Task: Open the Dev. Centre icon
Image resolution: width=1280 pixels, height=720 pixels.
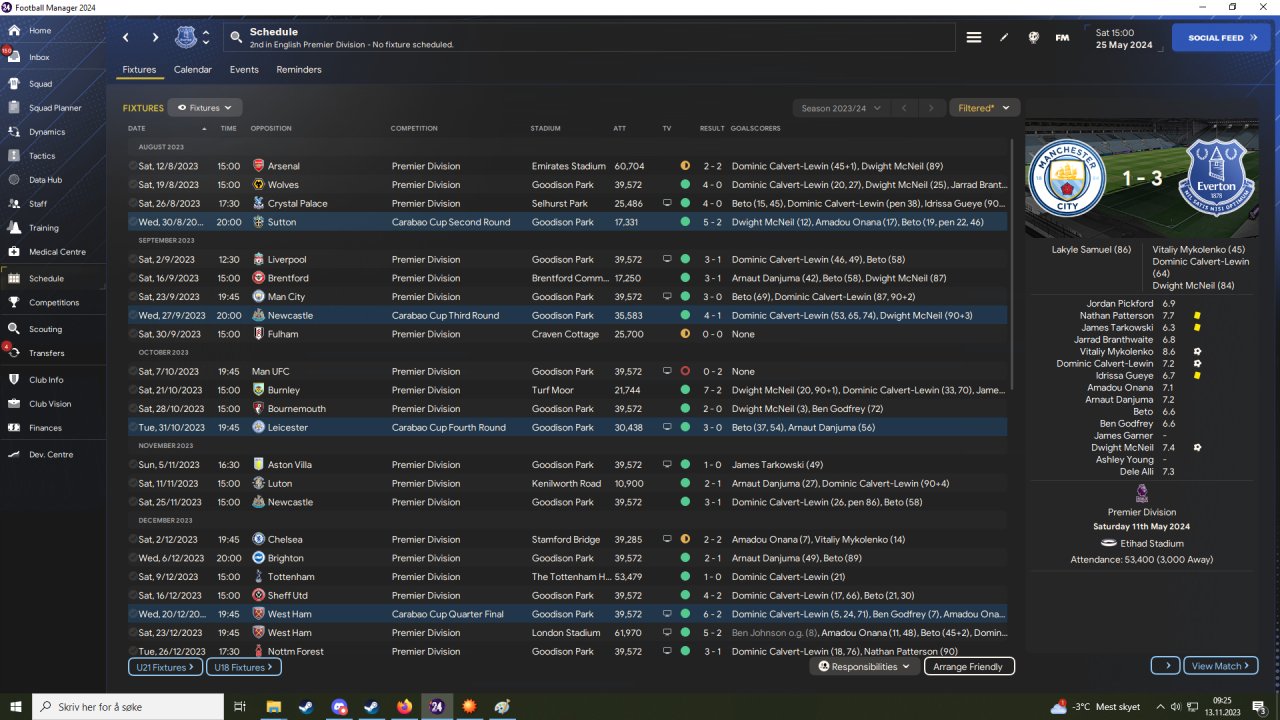Action: (14, 455)
